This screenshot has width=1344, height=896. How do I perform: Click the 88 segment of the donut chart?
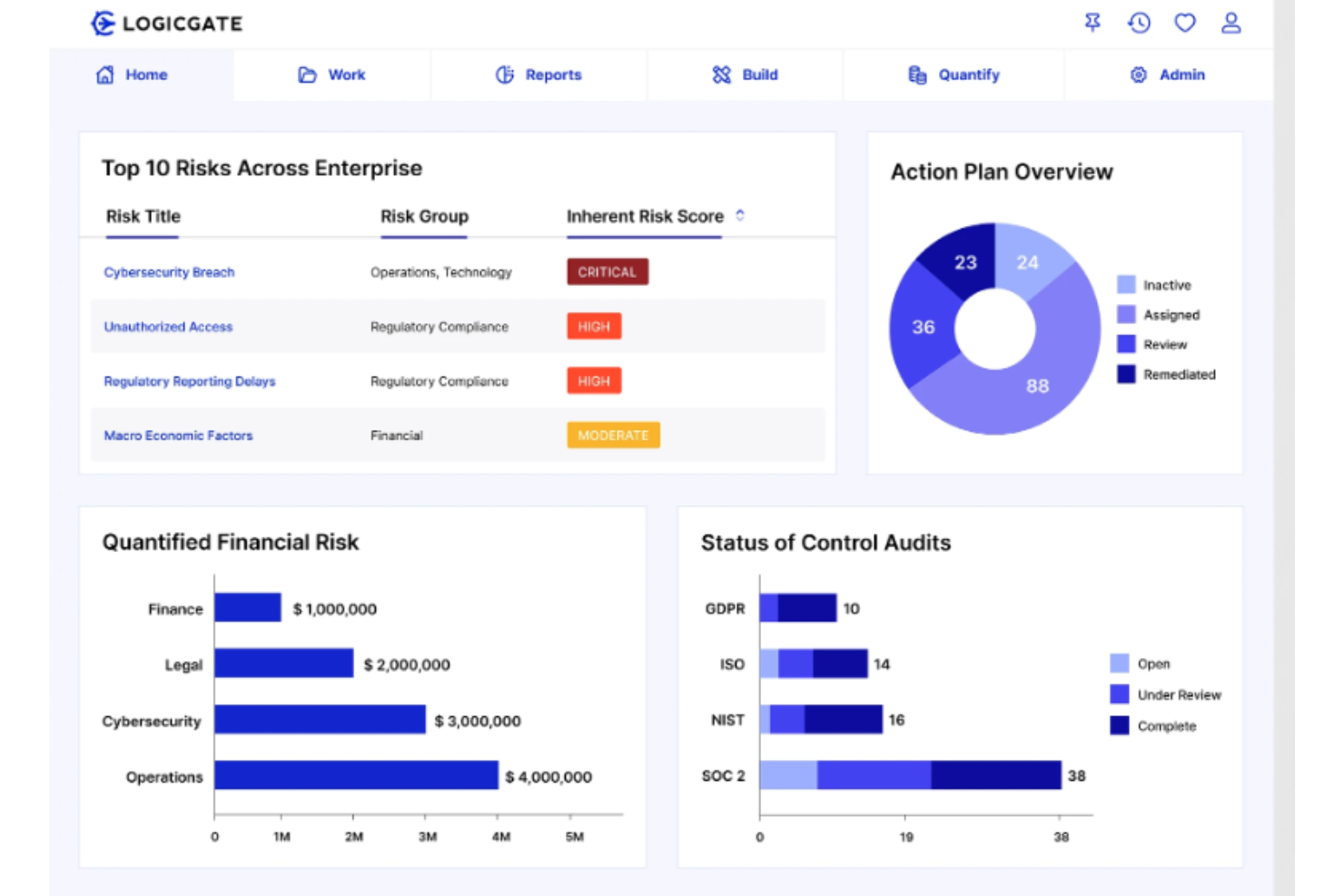click(x=1036, y=385)
